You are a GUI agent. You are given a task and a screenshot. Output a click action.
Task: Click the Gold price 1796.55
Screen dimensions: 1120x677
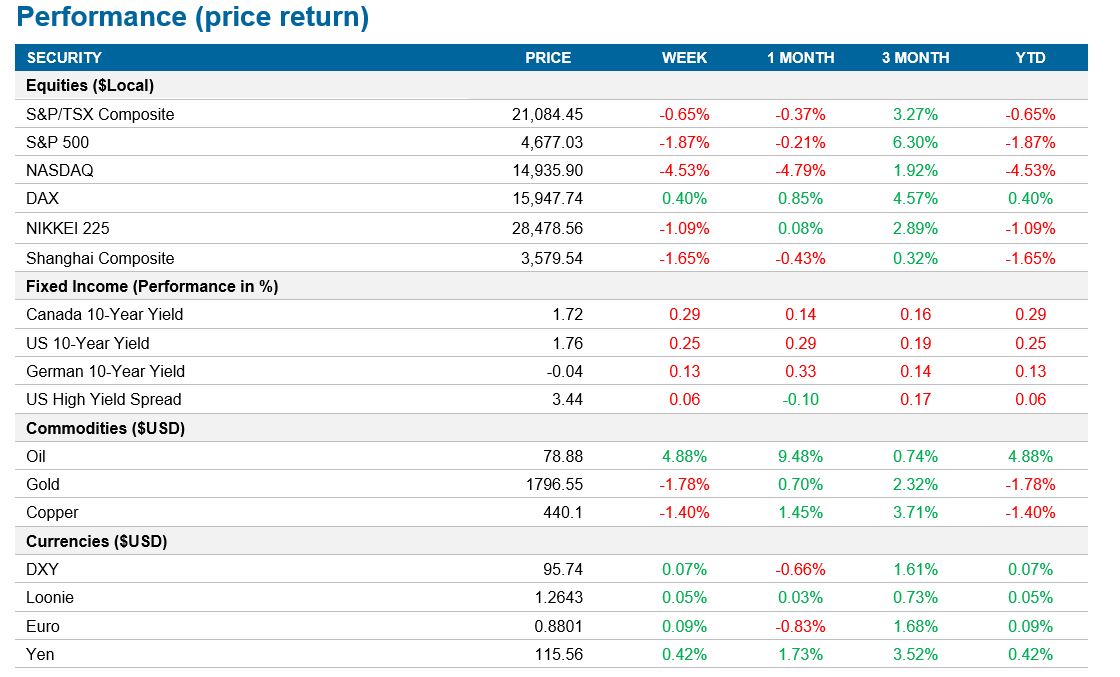click(554, 484)
